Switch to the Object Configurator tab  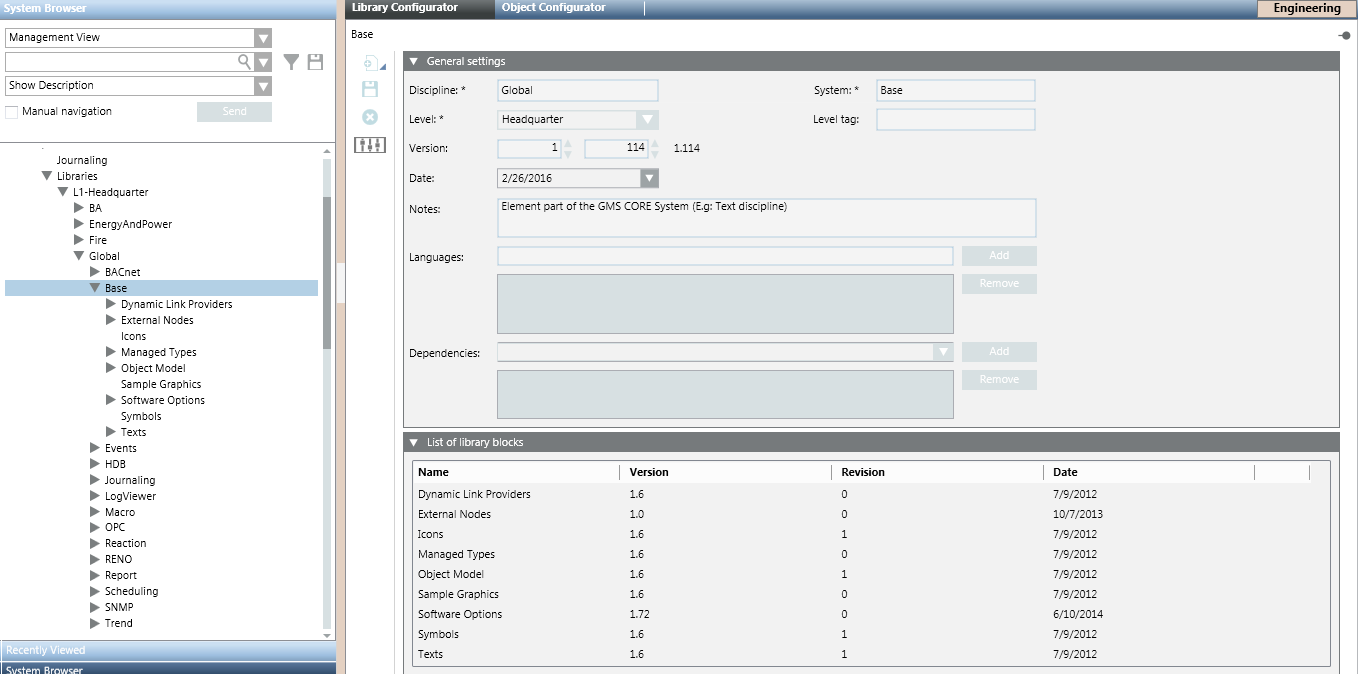(553, 8)
